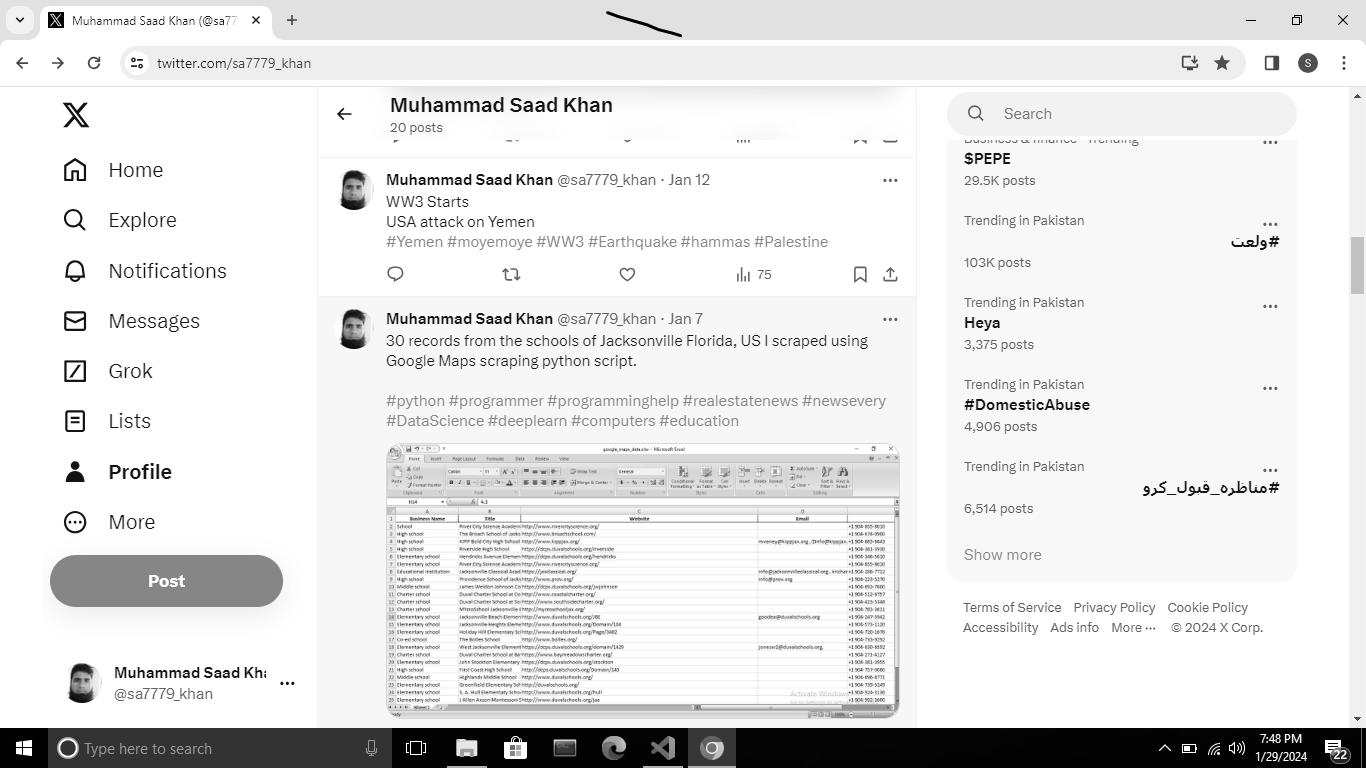Open more options for #مناظره_قبول_کرو trend
This screenshot has height=768, width=1366.
[1270, 470]
